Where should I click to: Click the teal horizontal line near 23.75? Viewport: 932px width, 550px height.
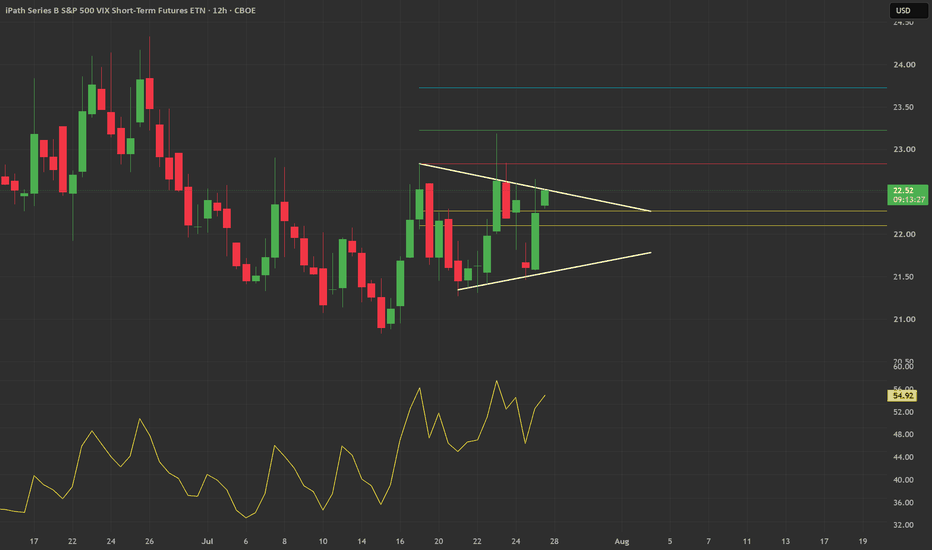pyautogui.click(x=653, y=88)
